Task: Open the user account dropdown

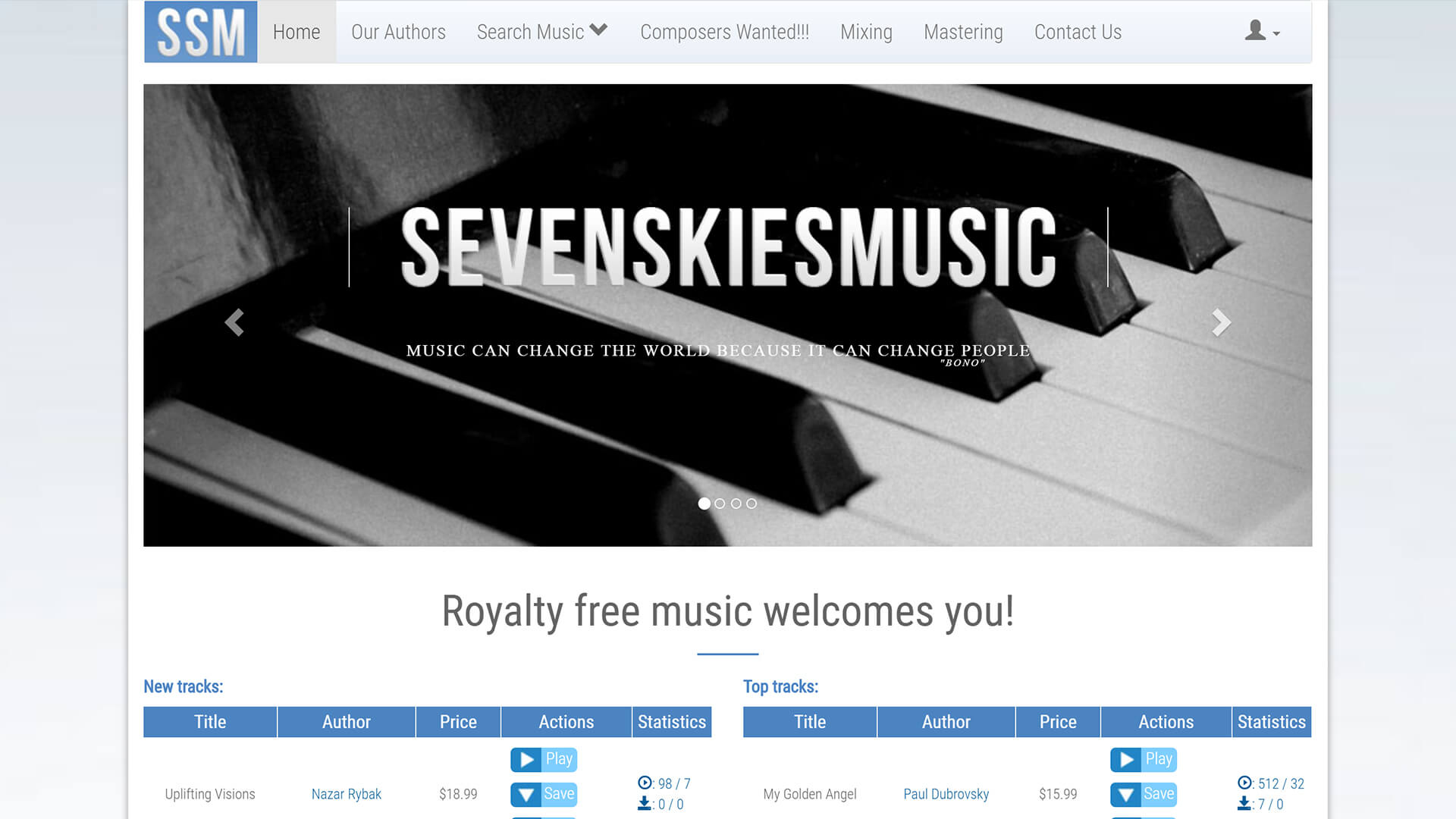Action: [x=1262, y=32]
